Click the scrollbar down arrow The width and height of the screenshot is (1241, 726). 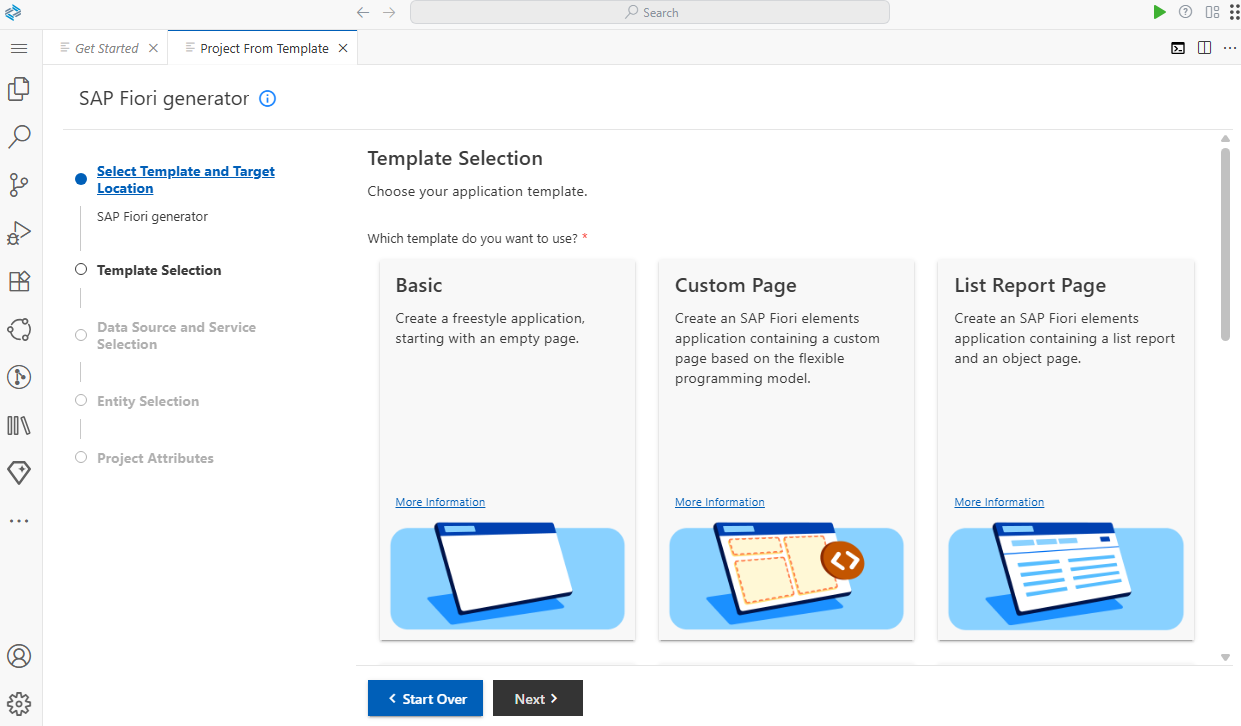(x=1225, y=657)
